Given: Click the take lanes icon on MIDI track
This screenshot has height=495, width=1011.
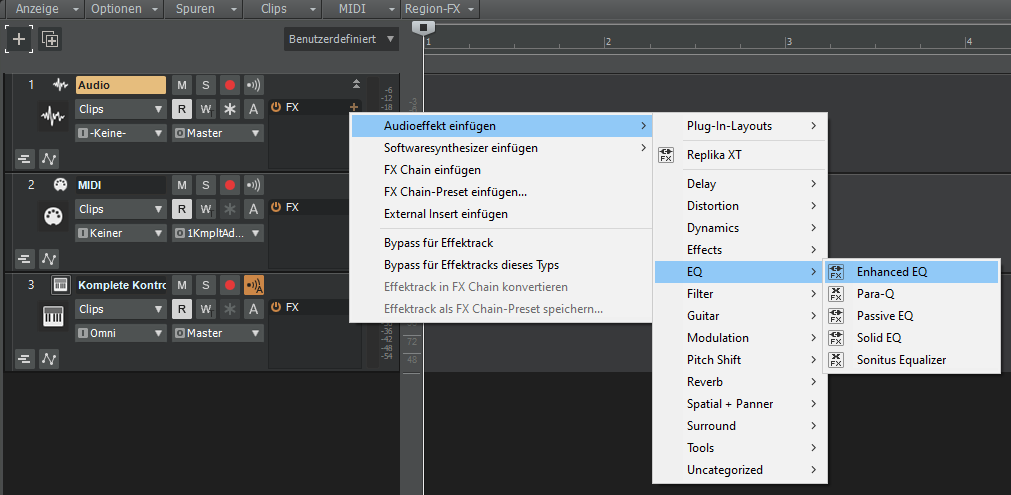Looking at the screenshot, I should (25, 259).
